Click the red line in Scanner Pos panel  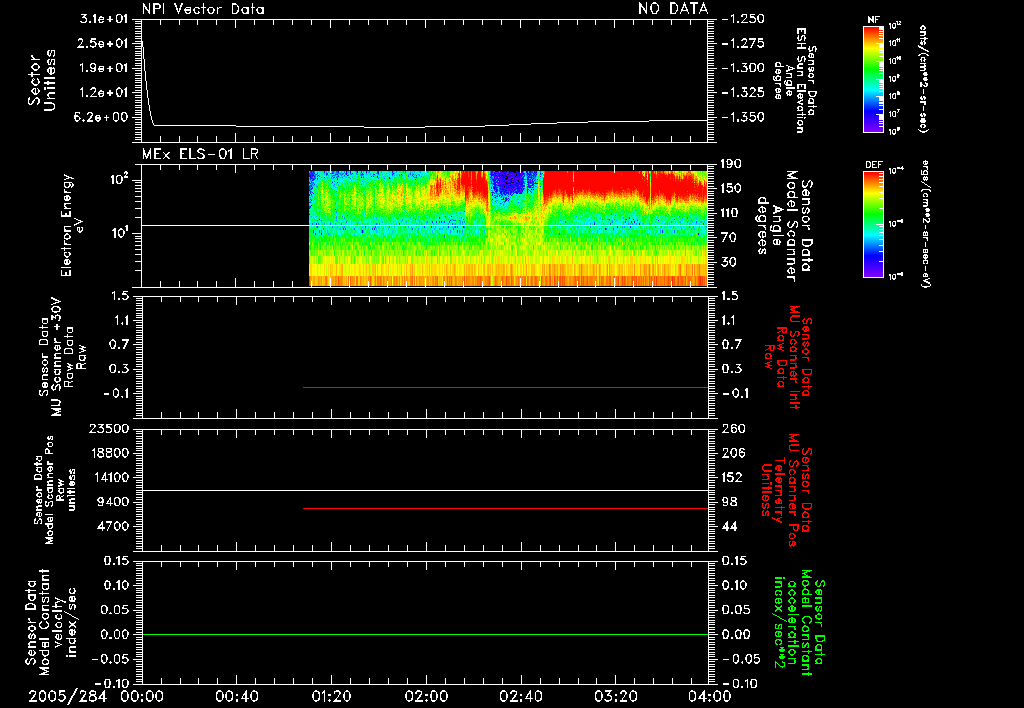click(x=505, y=508)
